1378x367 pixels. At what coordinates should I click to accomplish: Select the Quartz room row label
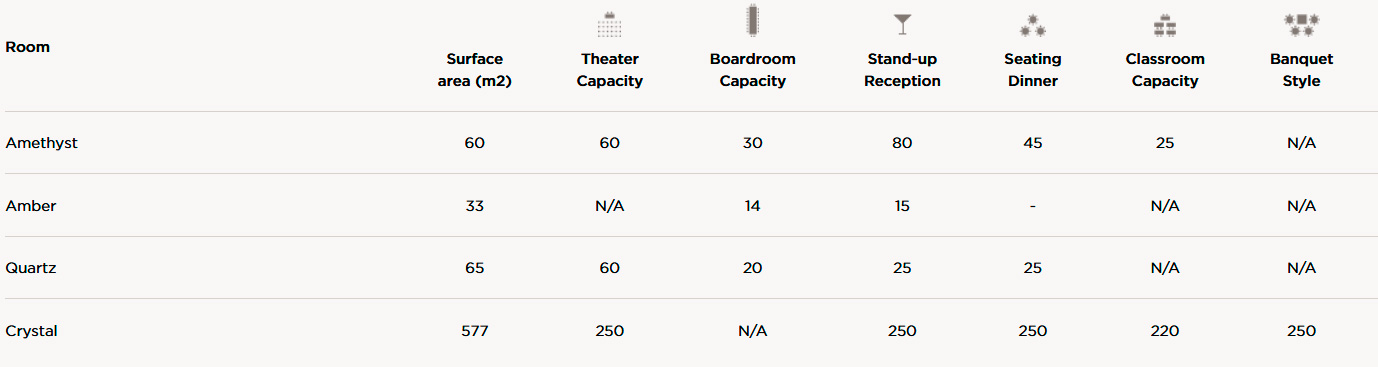coord(30,268)
